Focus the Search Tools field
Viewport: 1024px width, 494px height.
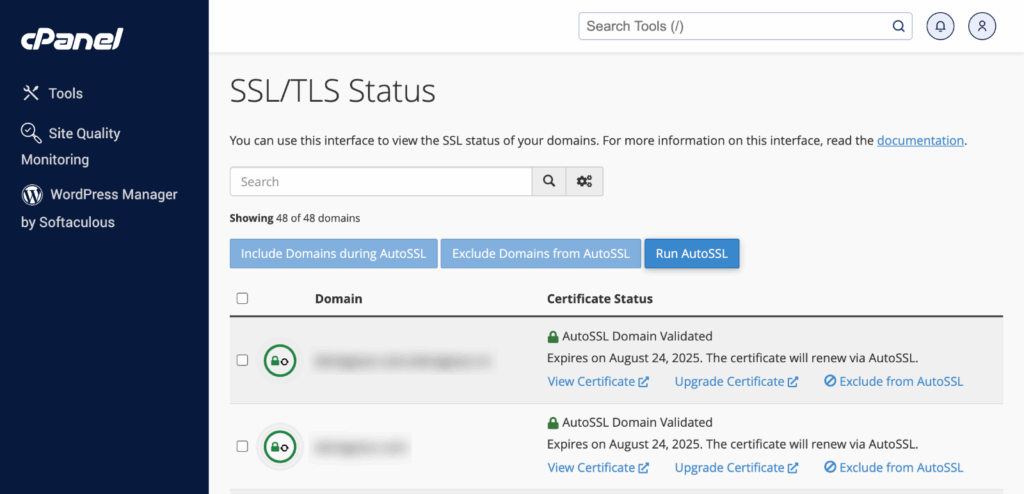tap(745, 27)
